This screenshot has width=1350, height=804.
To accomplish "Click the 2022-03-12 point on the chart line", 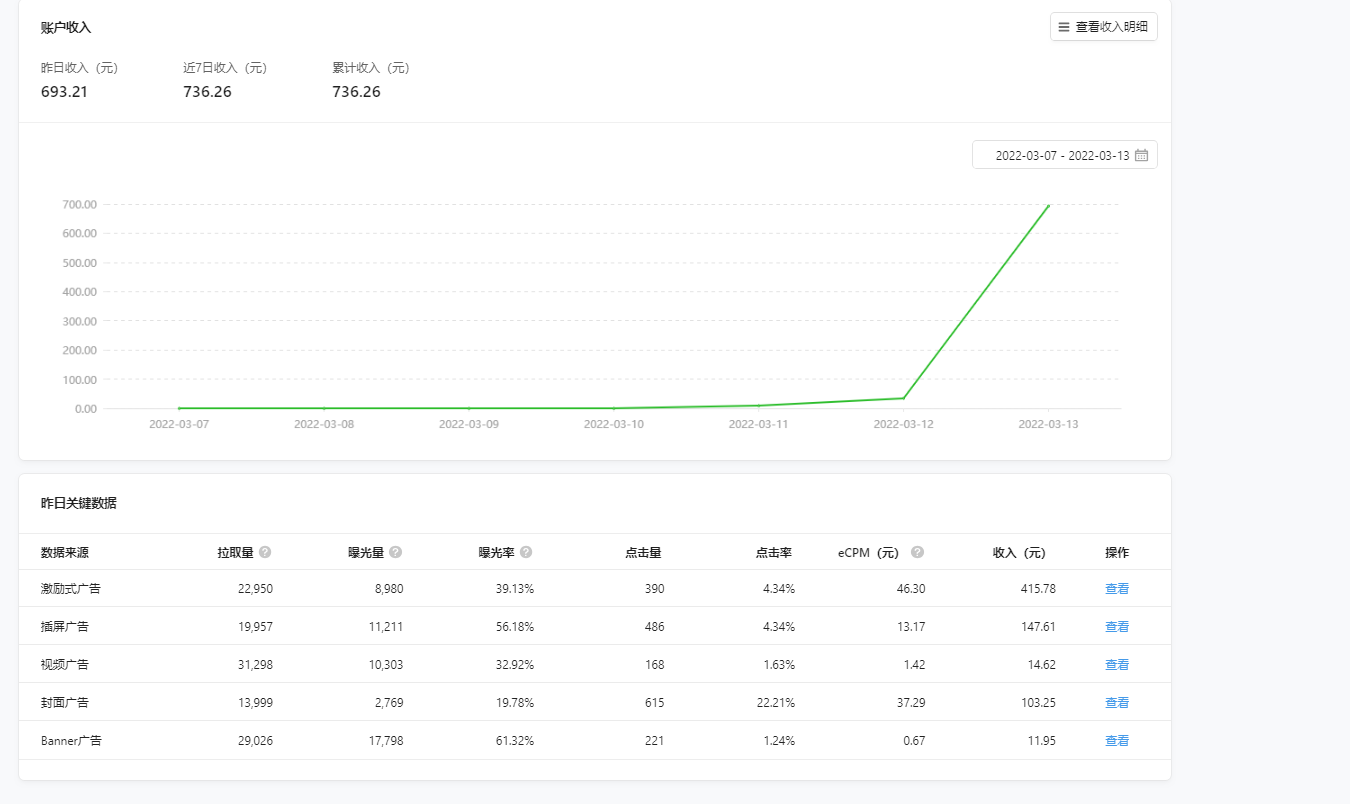I will tap(903, 398).
